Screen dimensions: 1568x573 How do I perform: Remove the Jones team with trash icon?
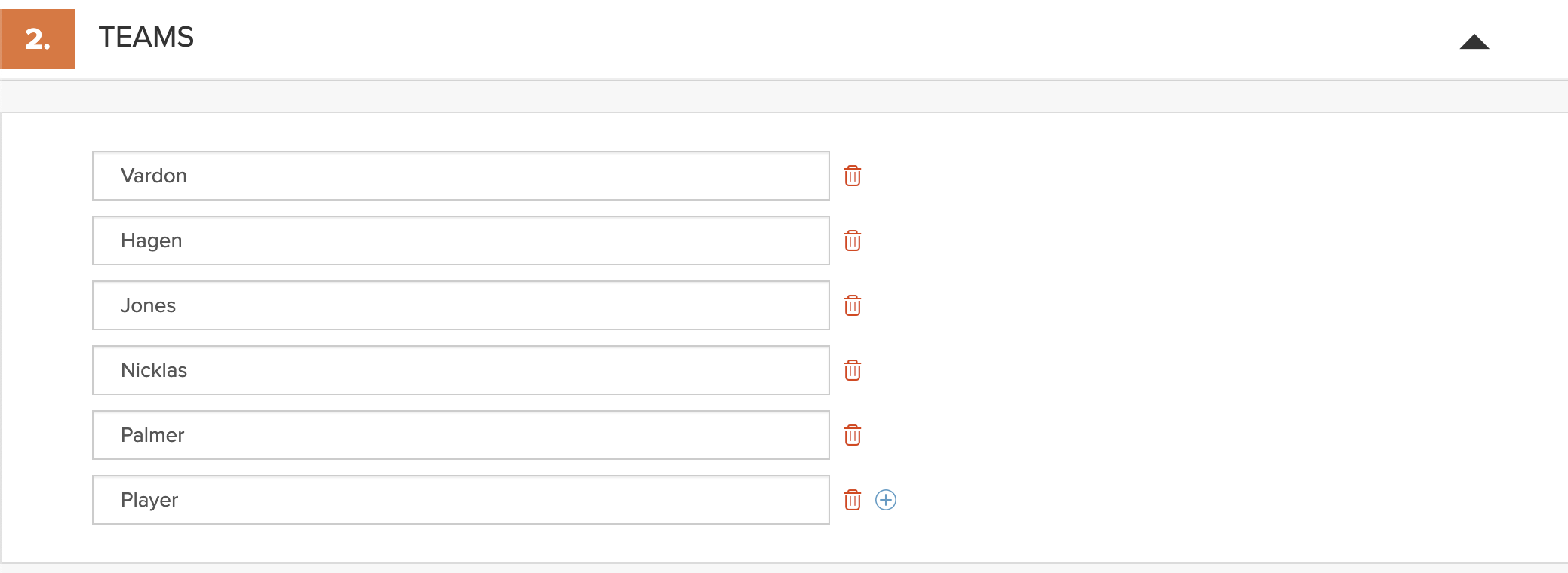coord(853,305)
